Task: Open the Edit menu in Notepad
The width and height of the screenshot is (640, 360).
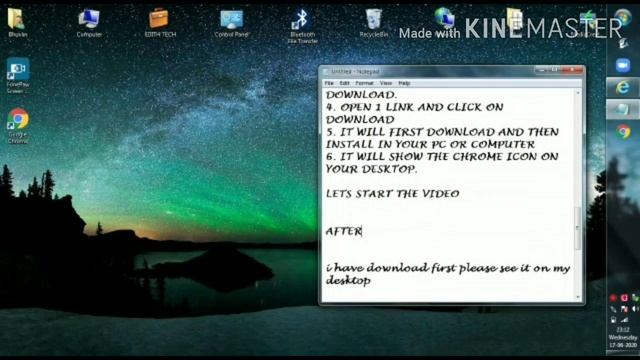Action: [344, 83]
